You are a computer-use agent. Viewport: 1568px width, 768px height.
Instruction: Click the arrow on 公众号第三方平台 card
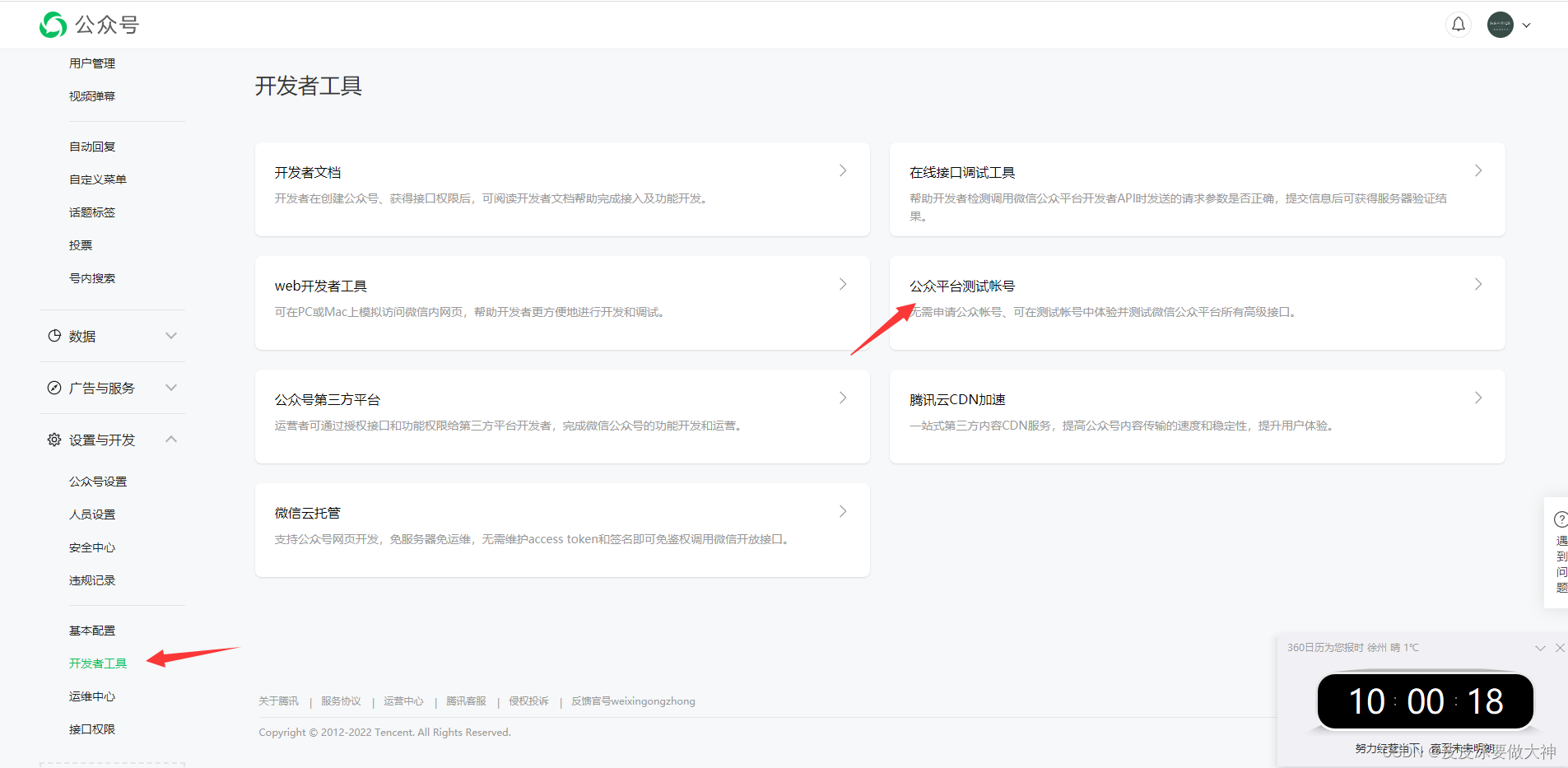click(843, 398)
